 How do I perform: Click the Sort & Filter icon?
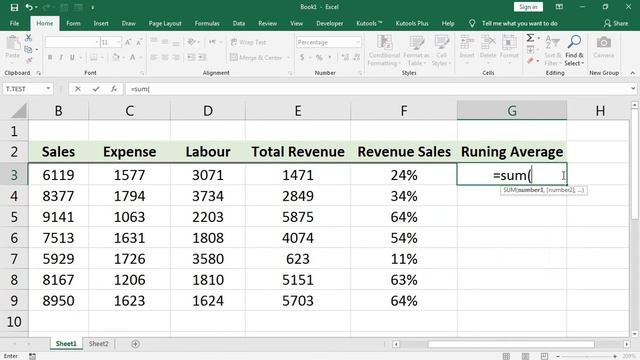pos(552,42)
